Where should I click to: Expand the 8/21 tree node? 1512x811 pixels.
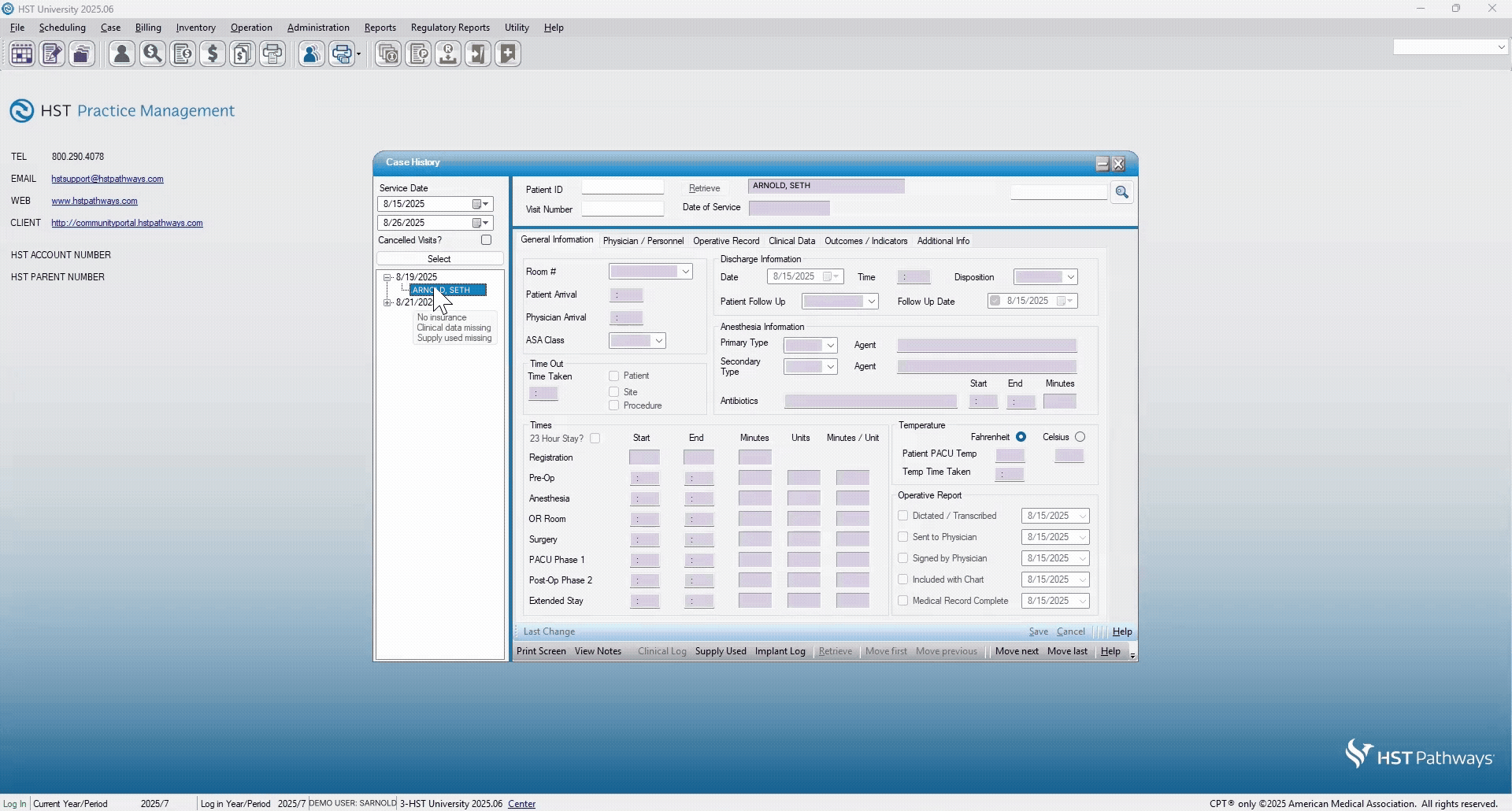pyautogui.click(x=387, y=302)
